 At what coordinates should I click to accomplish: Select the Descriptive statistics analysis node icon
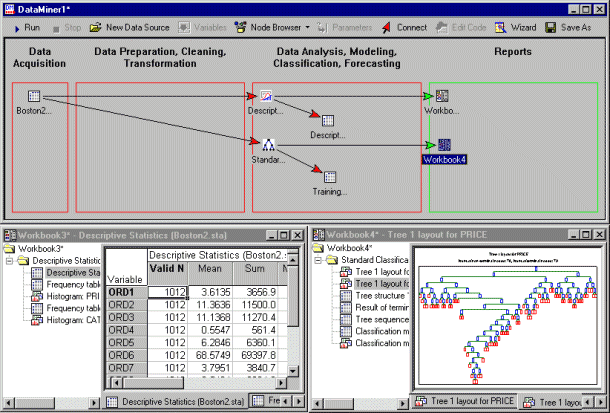click(x=266, y=96)
